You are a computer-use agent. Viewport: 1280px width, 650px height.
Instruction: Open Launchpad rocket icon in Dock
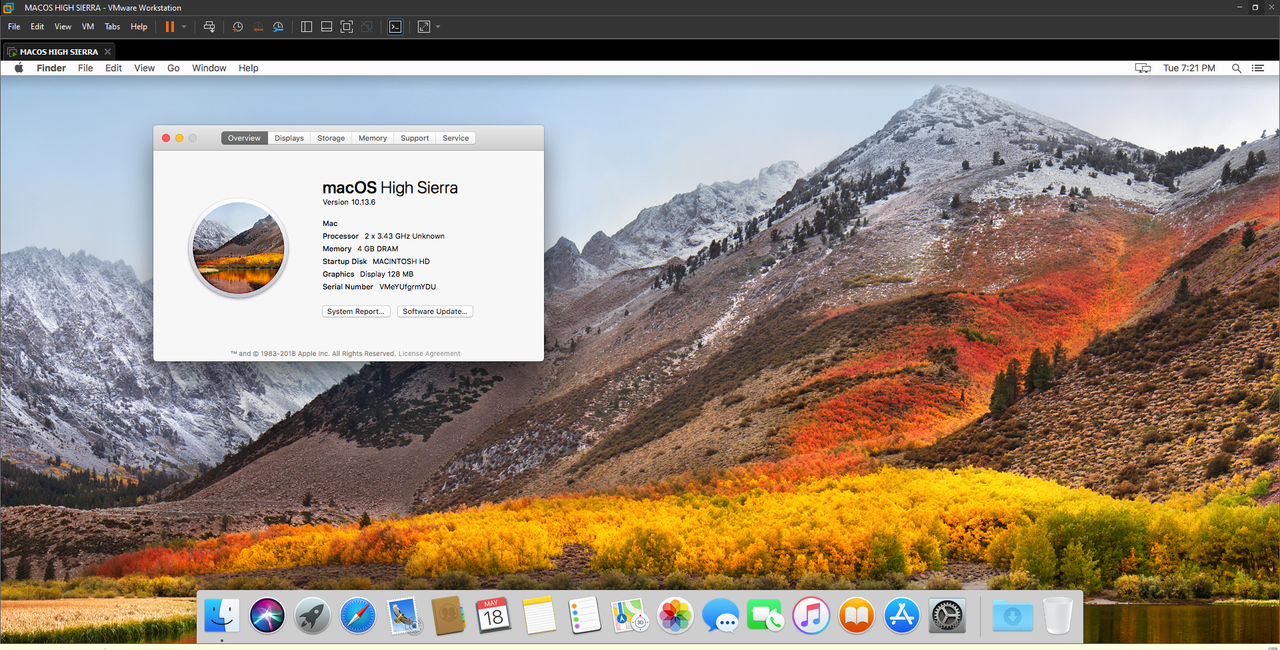pyautogui.click(x=313, y=615)
